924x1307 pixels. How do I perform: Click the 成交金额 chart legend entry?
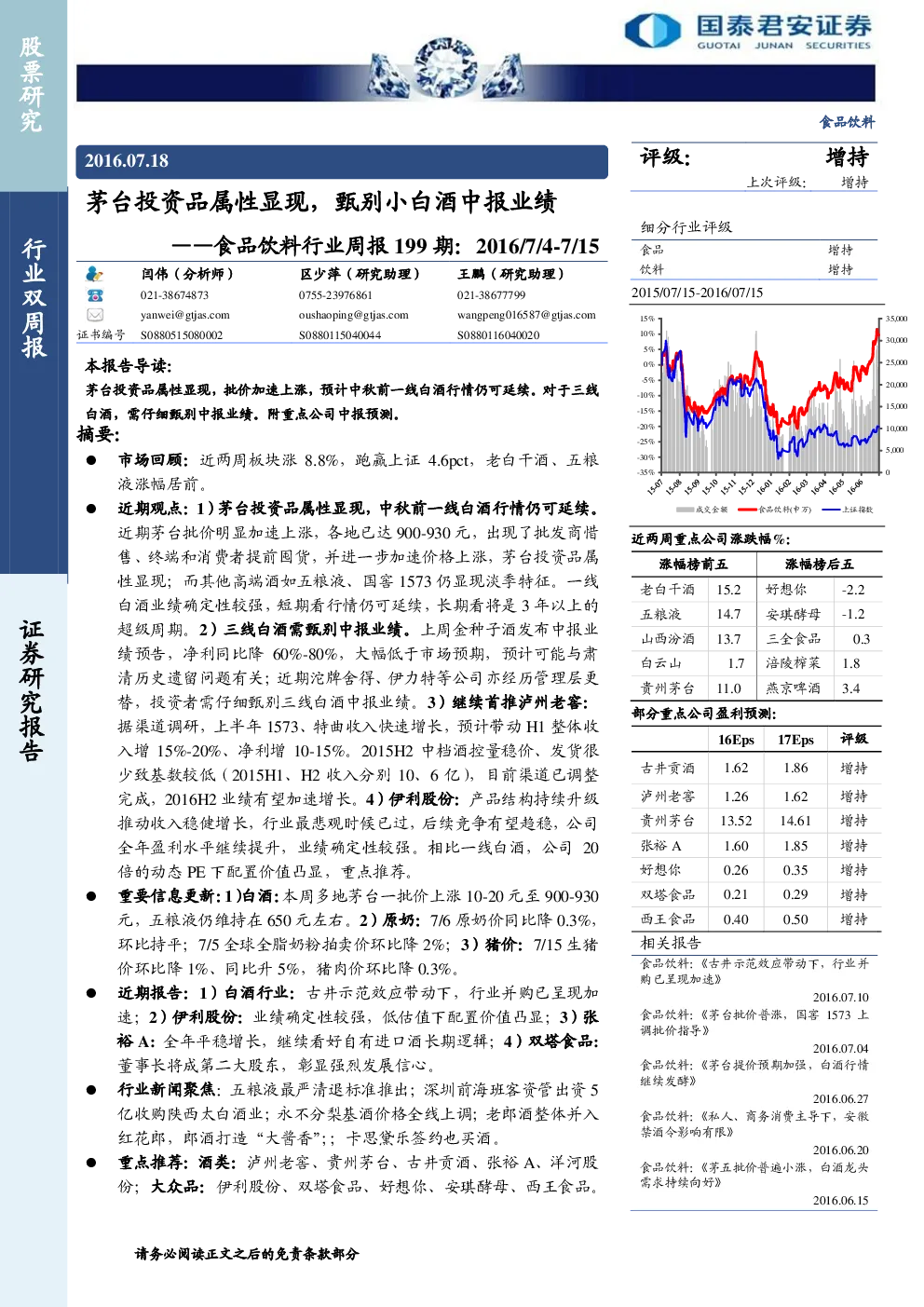[x=701, y=510]
